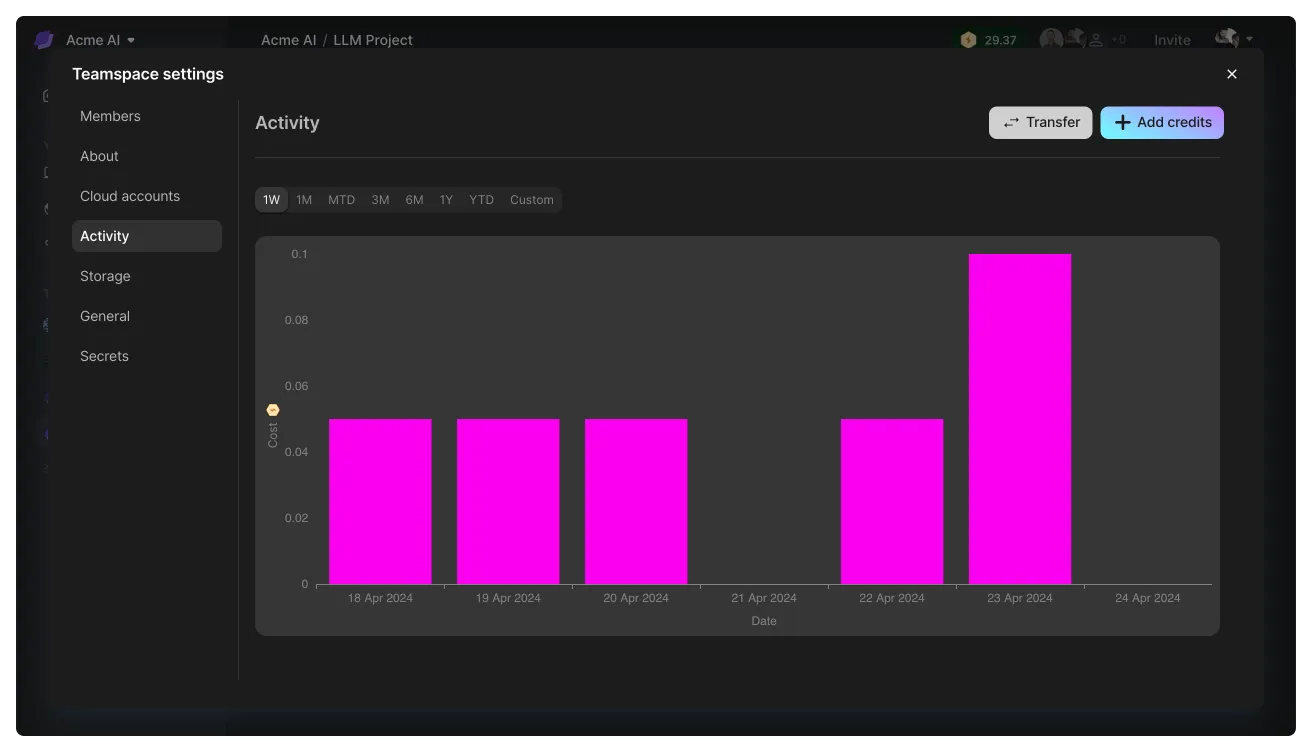The height and width of the screenshot is (752, 1312).
Task: Go to Cloud accounts settings
Action: point(147,196)
